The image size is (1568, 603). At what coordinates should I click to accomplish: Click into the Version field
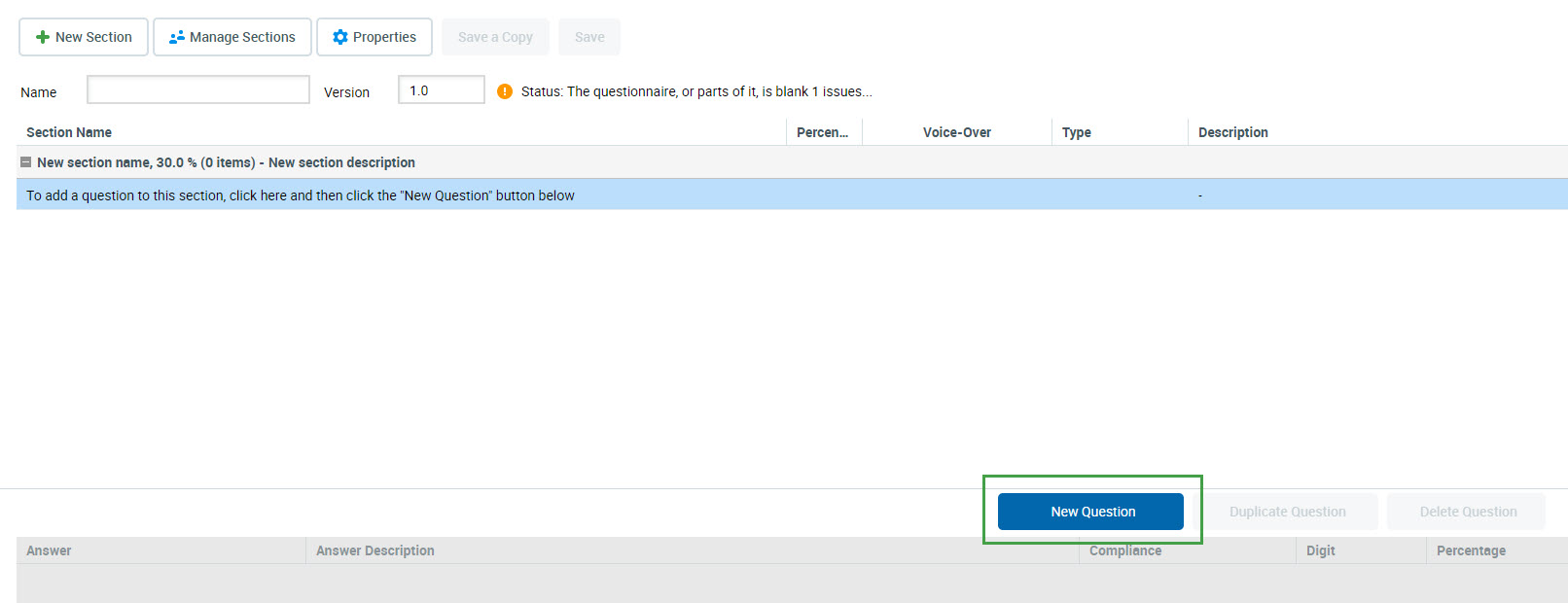pos(442,90)
